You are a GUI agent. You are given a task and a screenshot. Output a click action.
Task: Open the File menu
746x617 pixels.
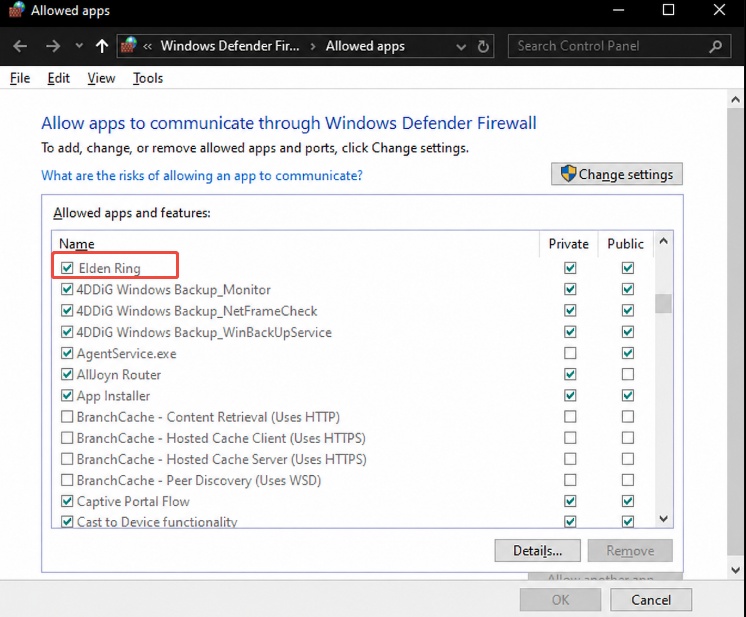(x=20, y=78)
